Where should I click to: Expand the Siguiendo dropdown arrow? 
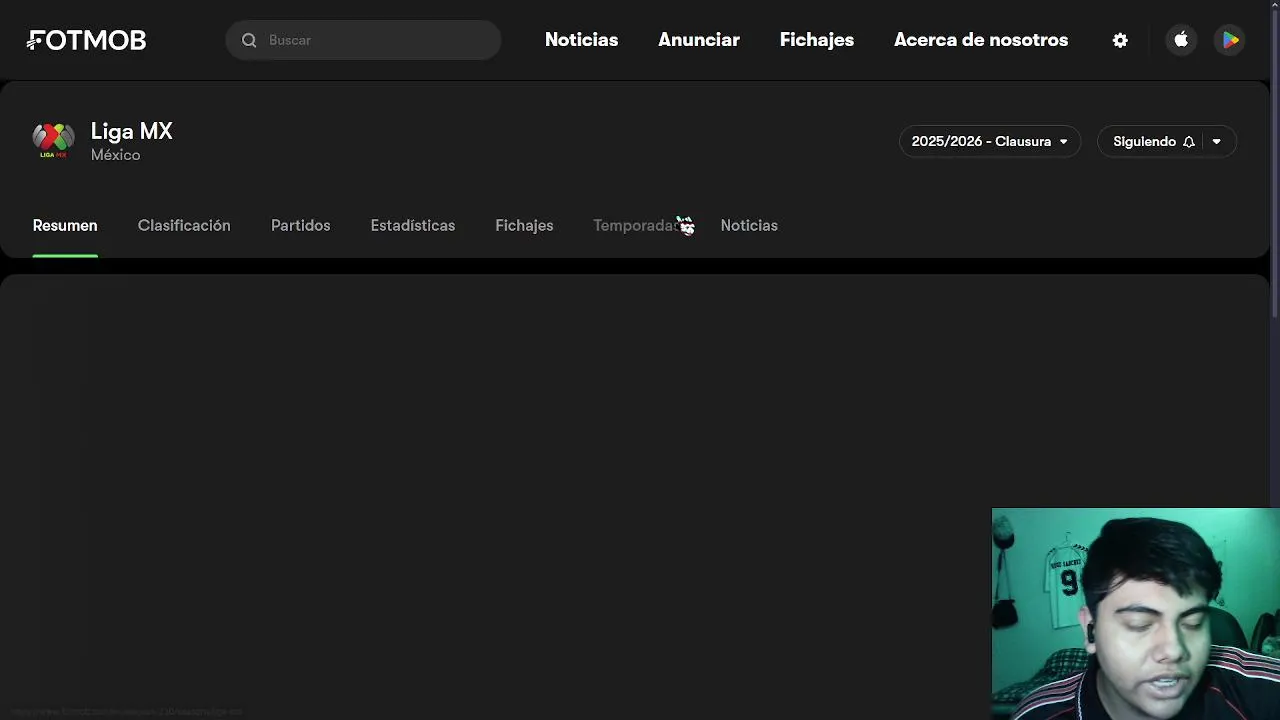1217,142
